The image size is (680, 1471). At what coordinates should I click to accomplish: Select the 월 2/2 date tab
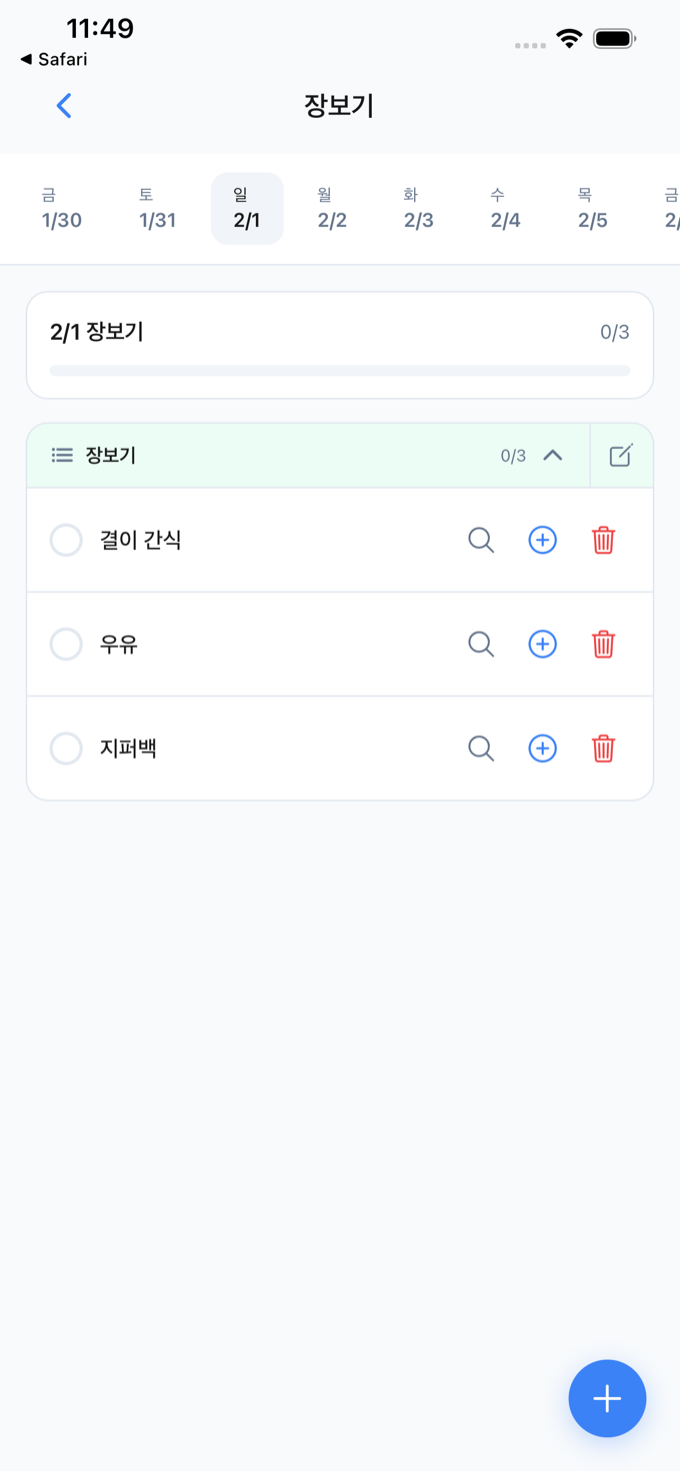(x=331, y=208)
